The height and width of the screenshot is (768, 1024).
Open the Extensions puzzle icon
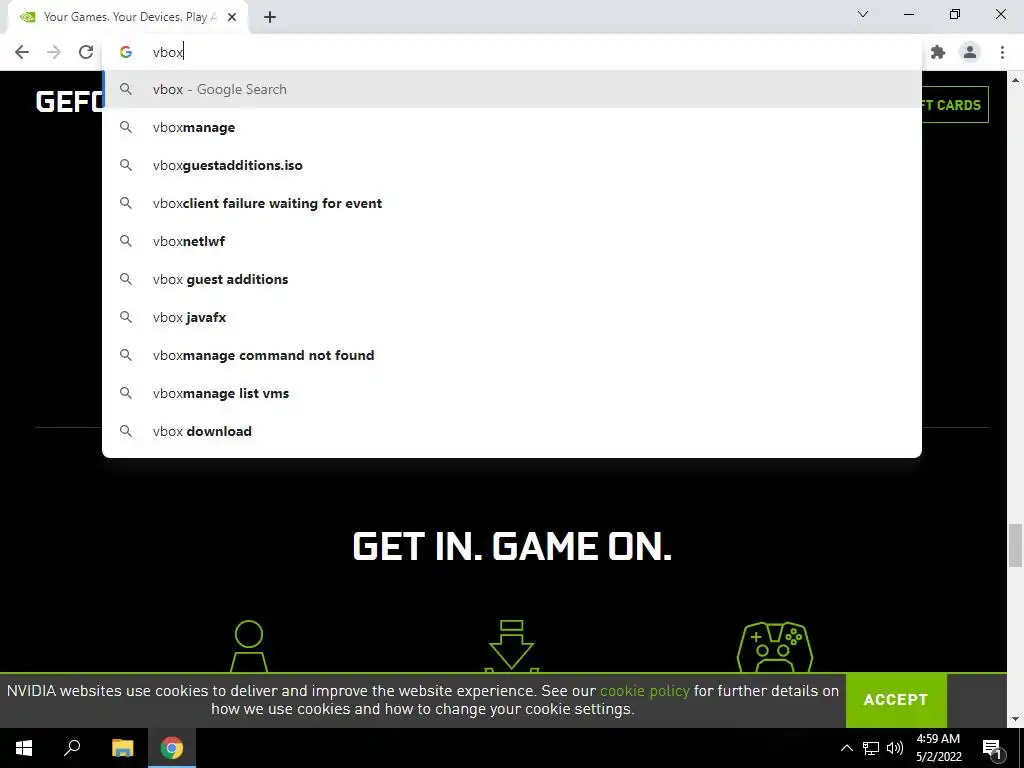coord(938,52)
